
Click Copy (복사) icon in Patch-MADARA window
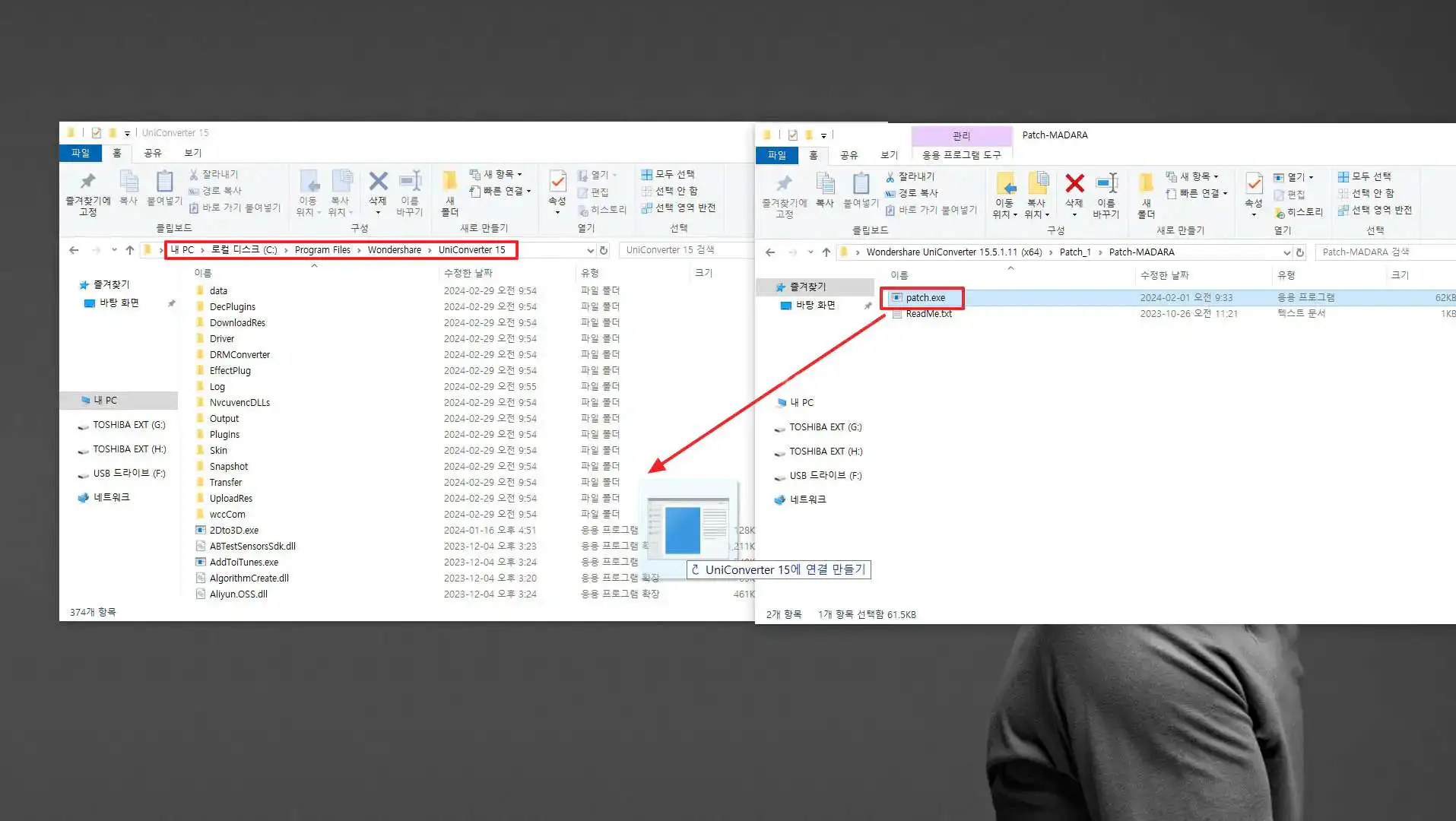coord(825,184)
